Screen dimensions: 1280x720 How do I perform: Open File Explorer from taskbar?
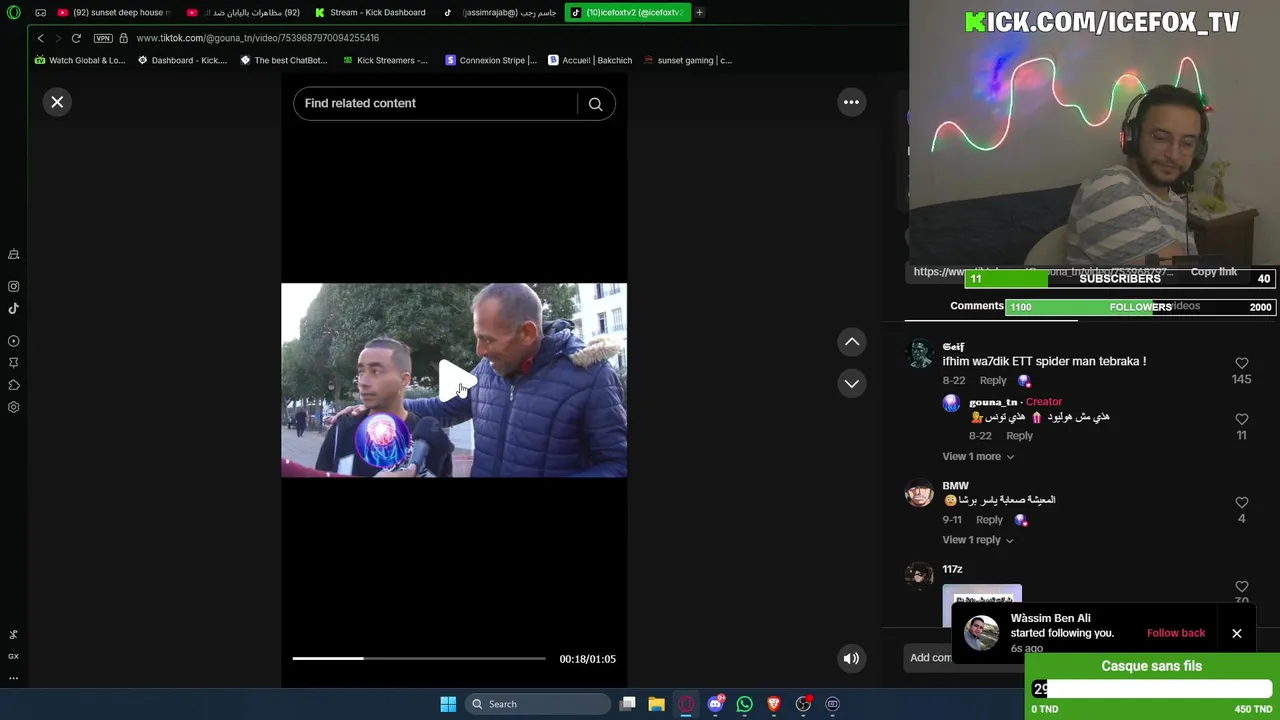[x=656, y=704]
